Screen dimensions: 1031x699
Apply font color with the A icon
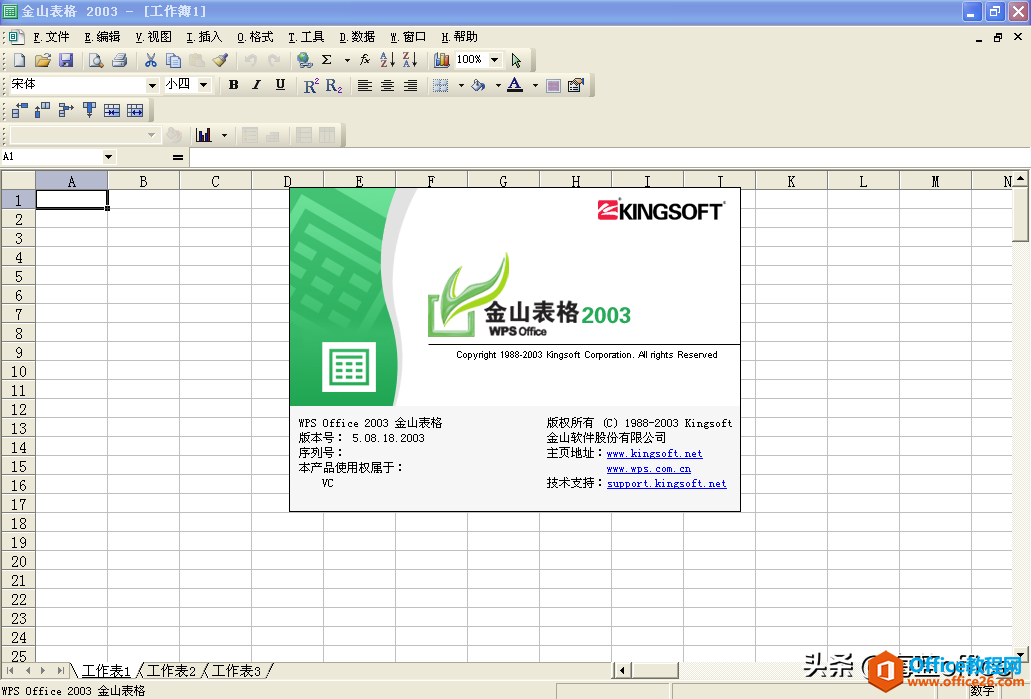[x=516, y=85]
